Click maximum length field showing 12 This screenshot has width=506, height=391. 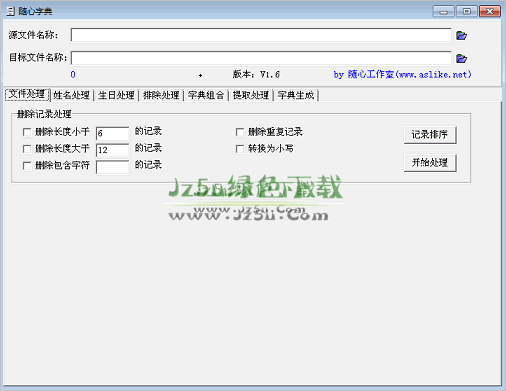coord(112,150)
